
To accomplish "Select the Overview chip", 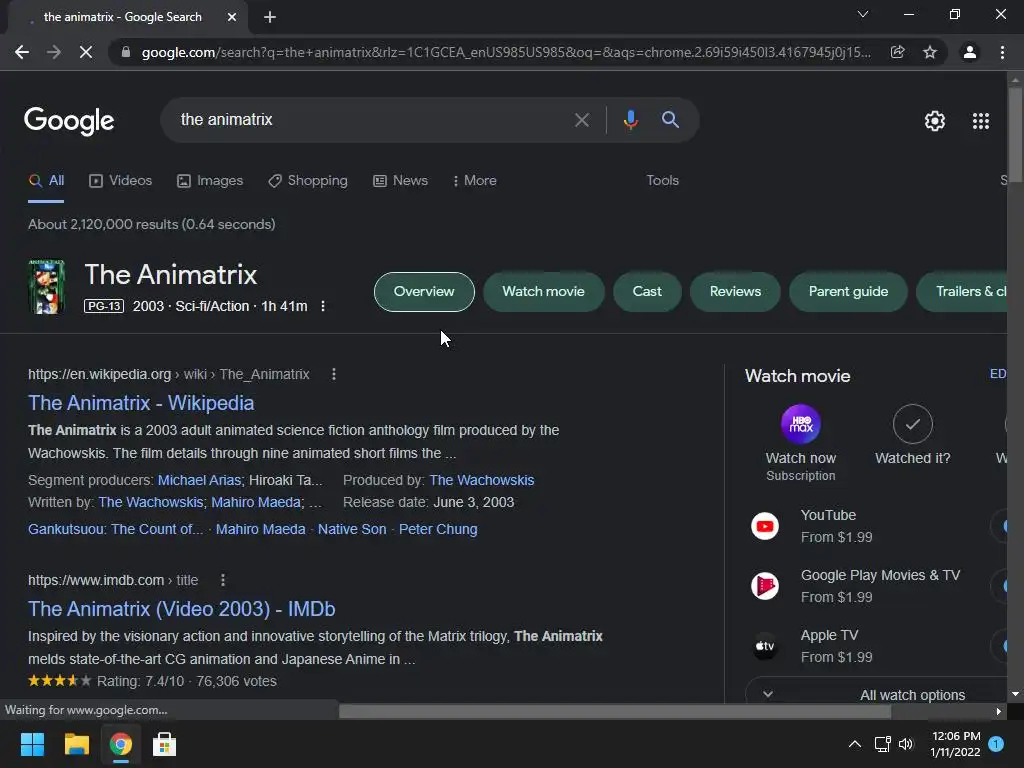I will pyautogui.click(x=424, y=292).
